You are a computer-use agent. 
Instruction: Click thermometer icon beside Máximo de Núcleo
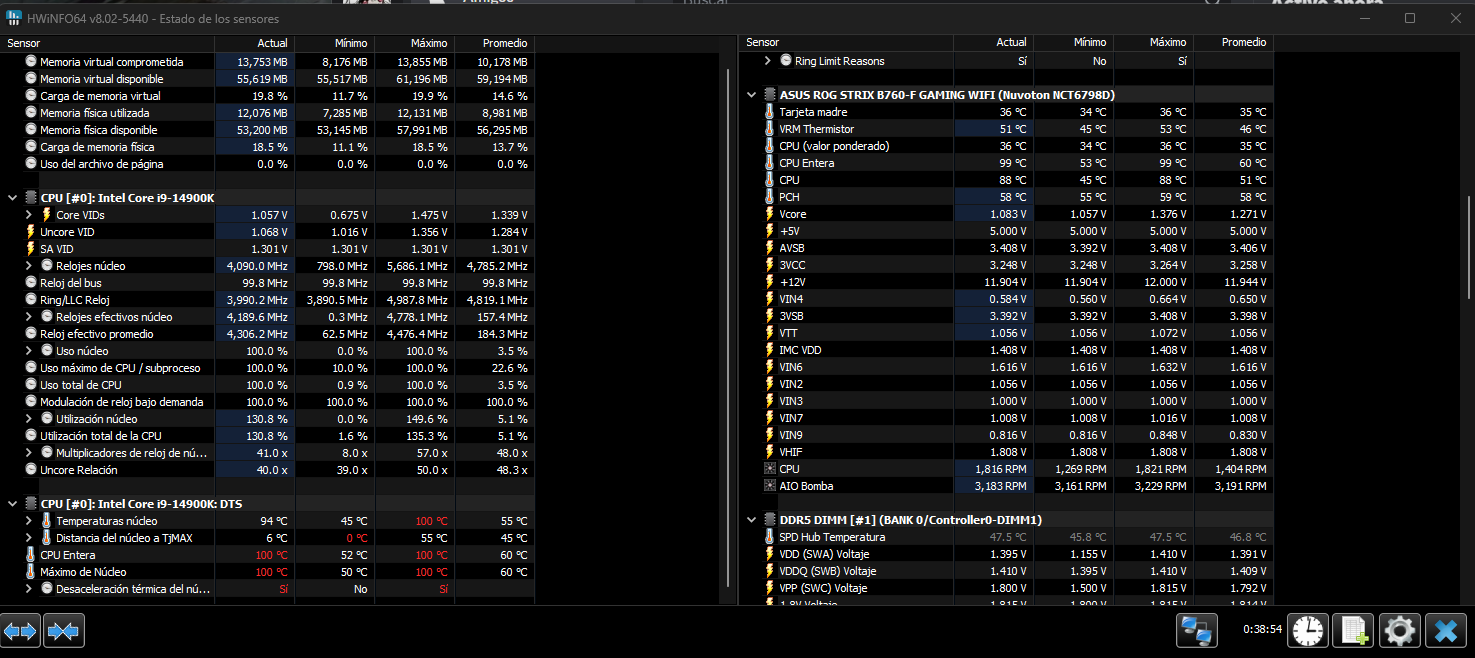(x=30, y=572)
